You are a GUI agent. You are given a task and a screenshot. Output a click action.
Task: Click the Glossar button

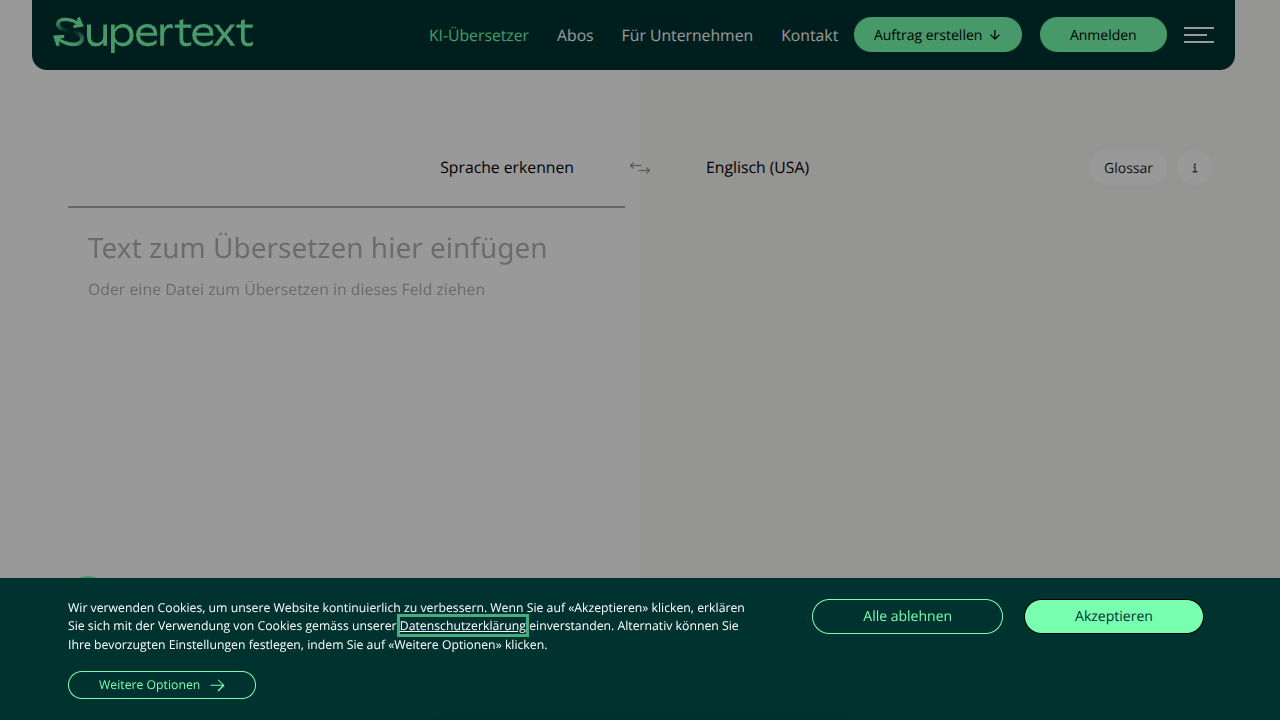coord(1128,168)
